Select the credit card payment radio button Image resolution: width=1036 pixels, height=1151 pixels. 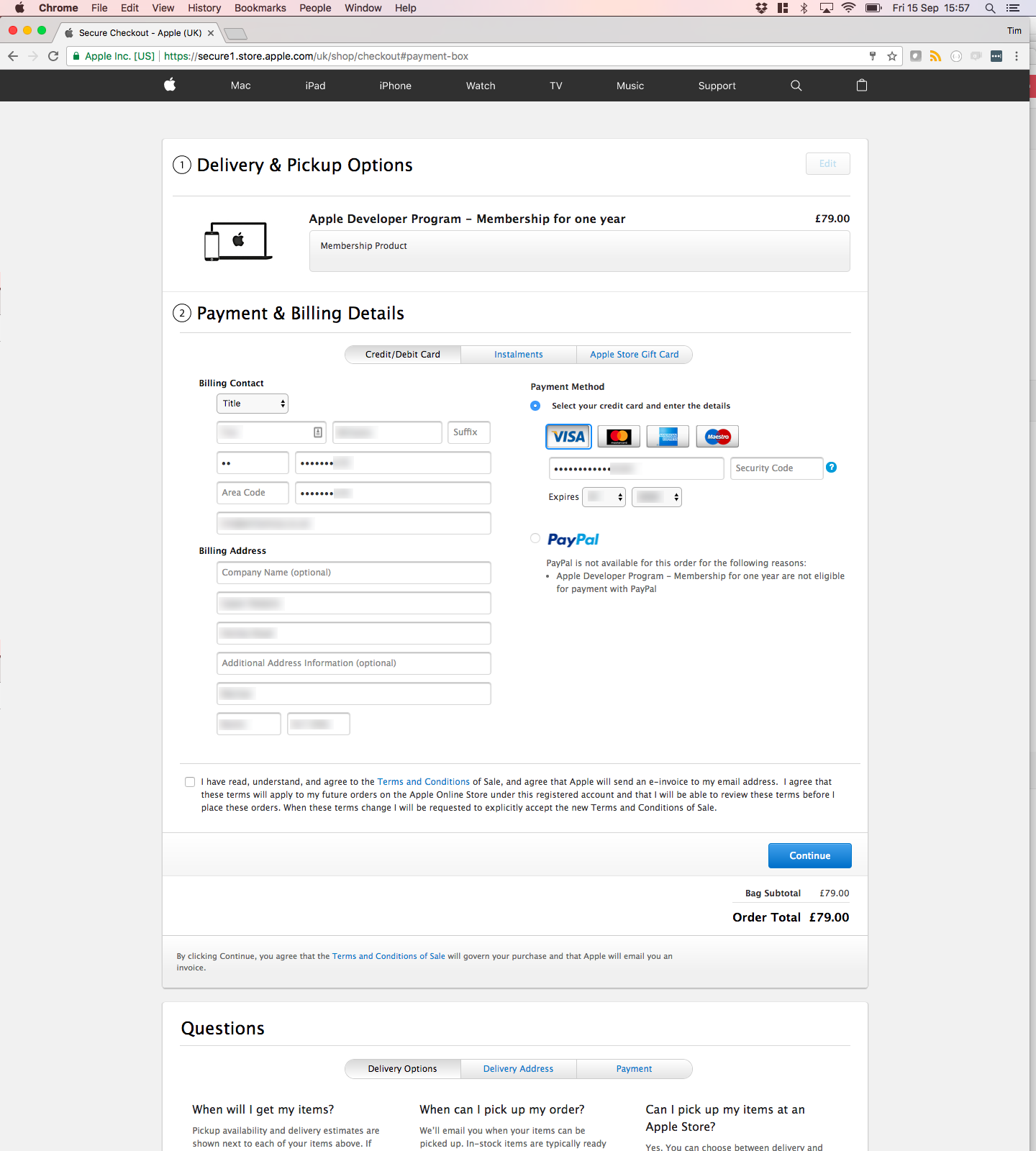point(535,406)
